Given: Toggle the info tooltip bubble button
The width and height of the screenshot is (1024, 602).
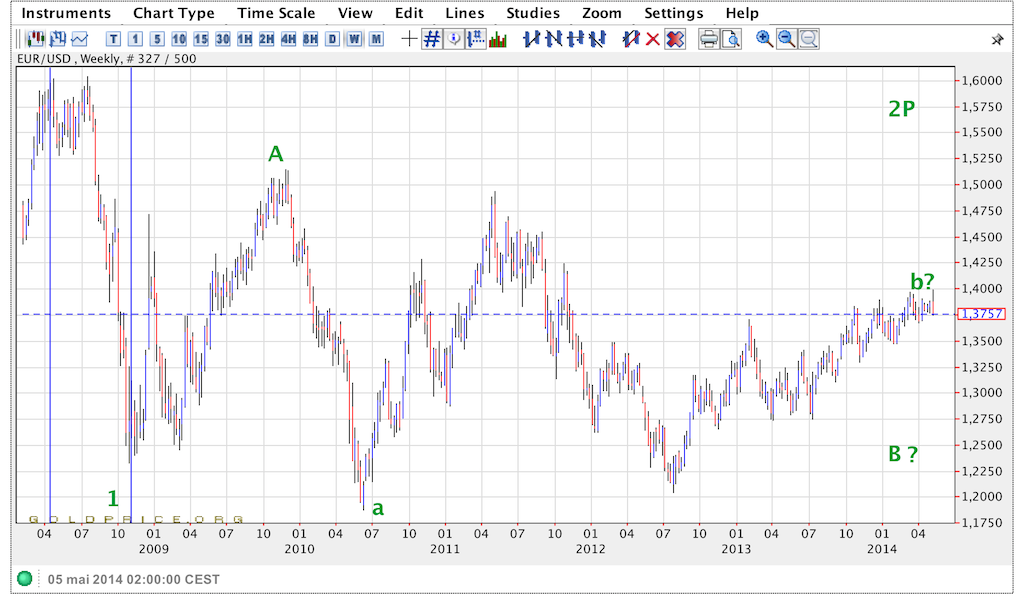Looking at the screenshot, I should 454,39.
